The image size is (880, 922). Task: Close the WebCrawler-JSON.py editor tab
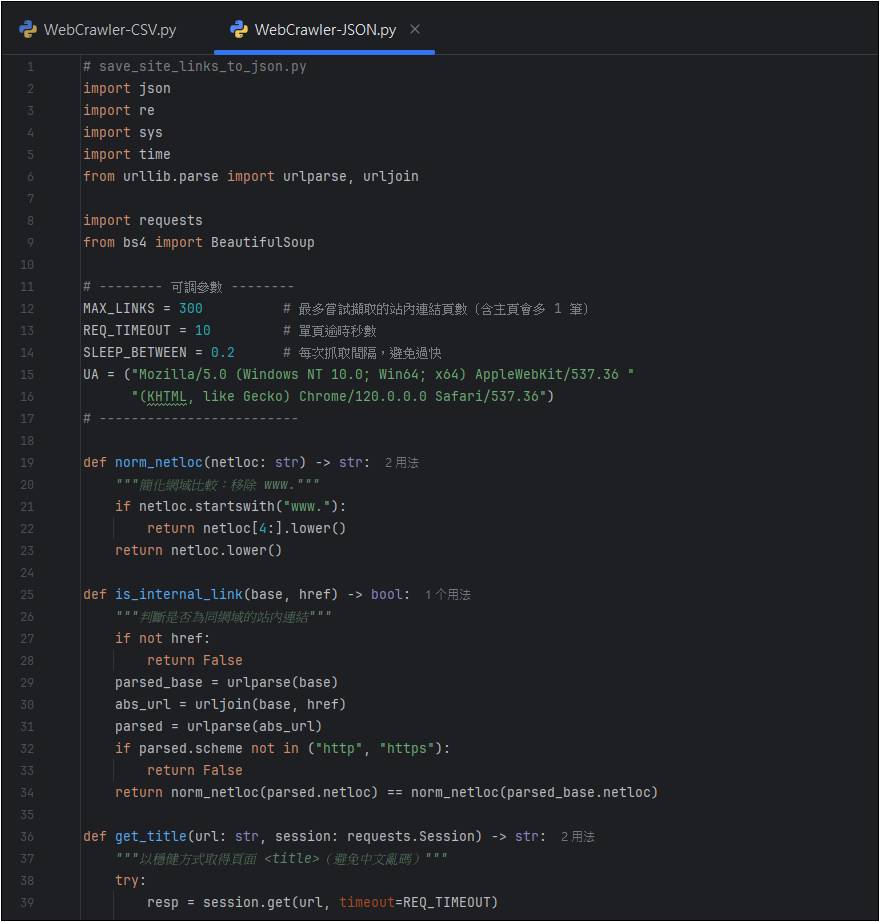pos(416,29)
